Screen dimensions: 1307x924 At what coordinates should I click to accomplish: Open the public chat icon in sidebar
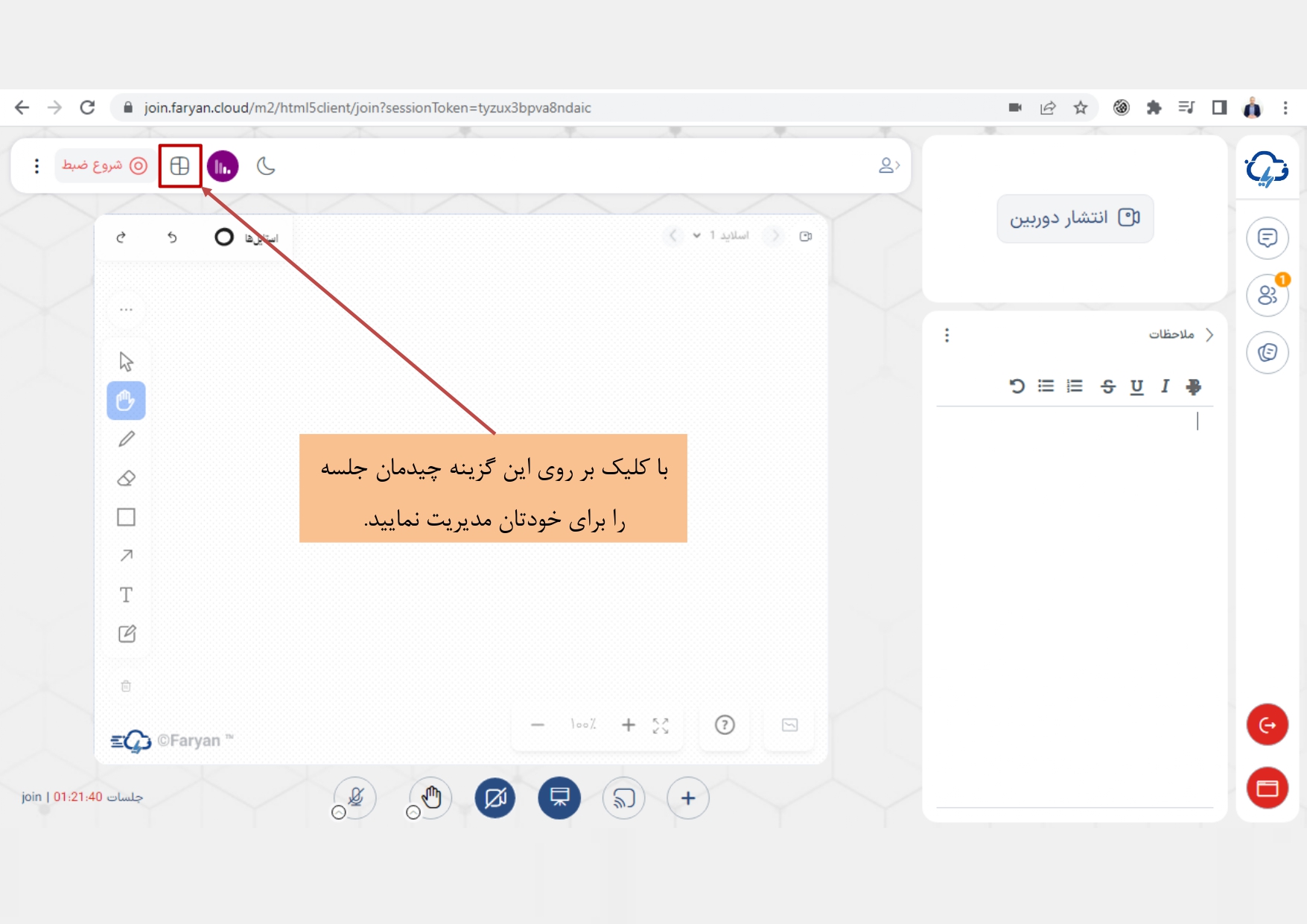point(1267,238)
